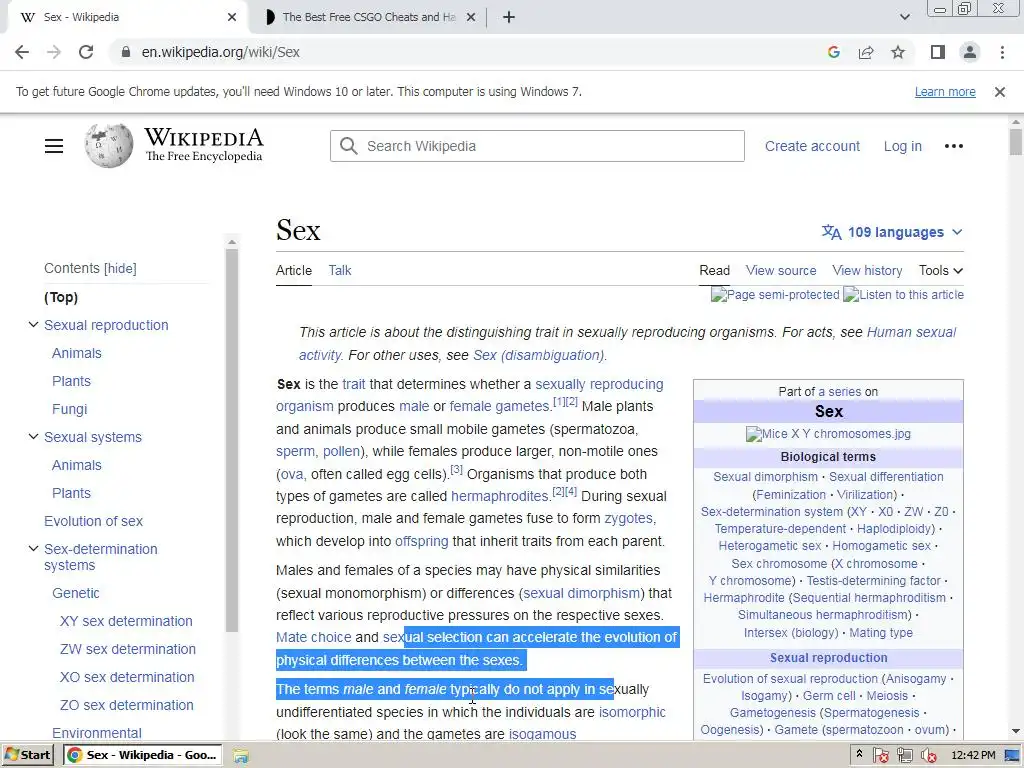The image size is (1024, 768).
Task: Click the page vertical scrollbar thumb
Action: [1016, 142]
